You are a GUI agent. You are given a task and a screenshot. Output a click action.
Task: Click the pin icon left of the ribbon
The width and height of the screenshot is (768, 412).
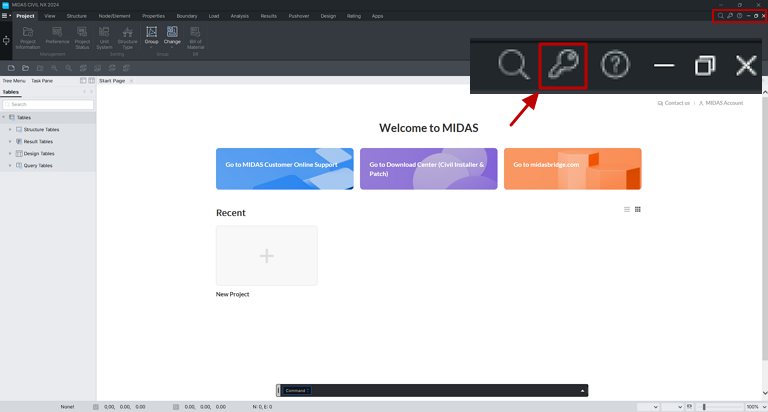coord(6,41)
